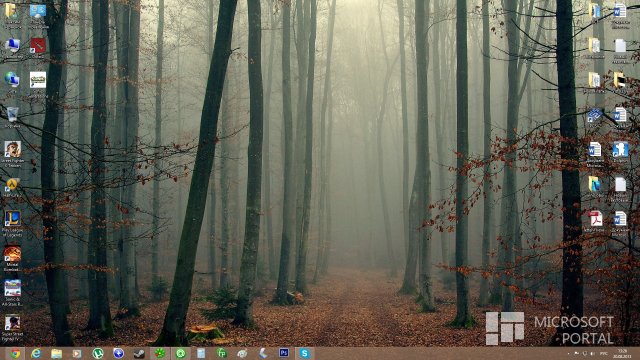Open the ICQ flower icon
The width and height of the screenshot is (640, 360).
click(160, 353)
